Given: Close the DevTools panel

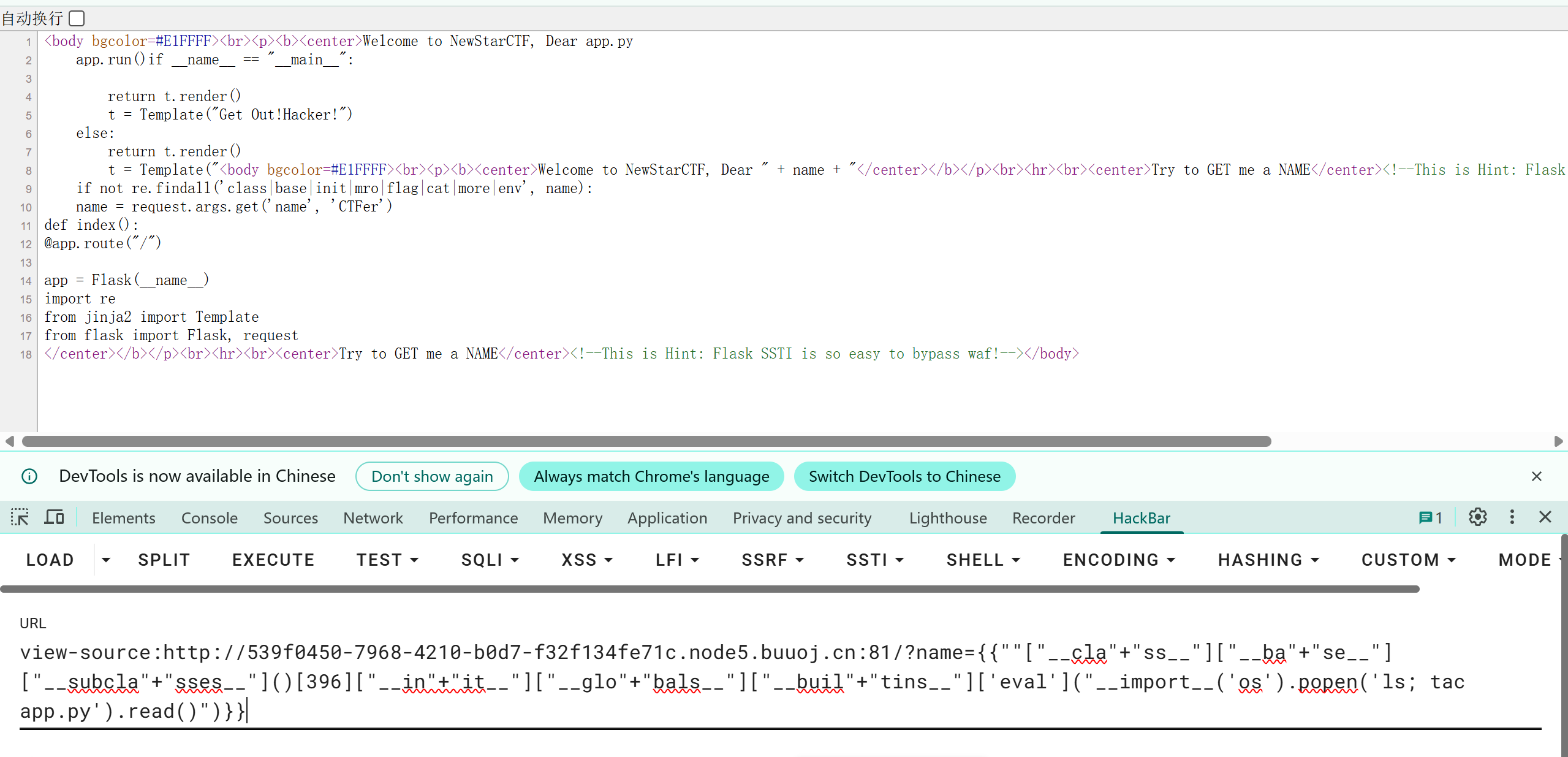Looking at the screenshot, I should coord(1545,518).
